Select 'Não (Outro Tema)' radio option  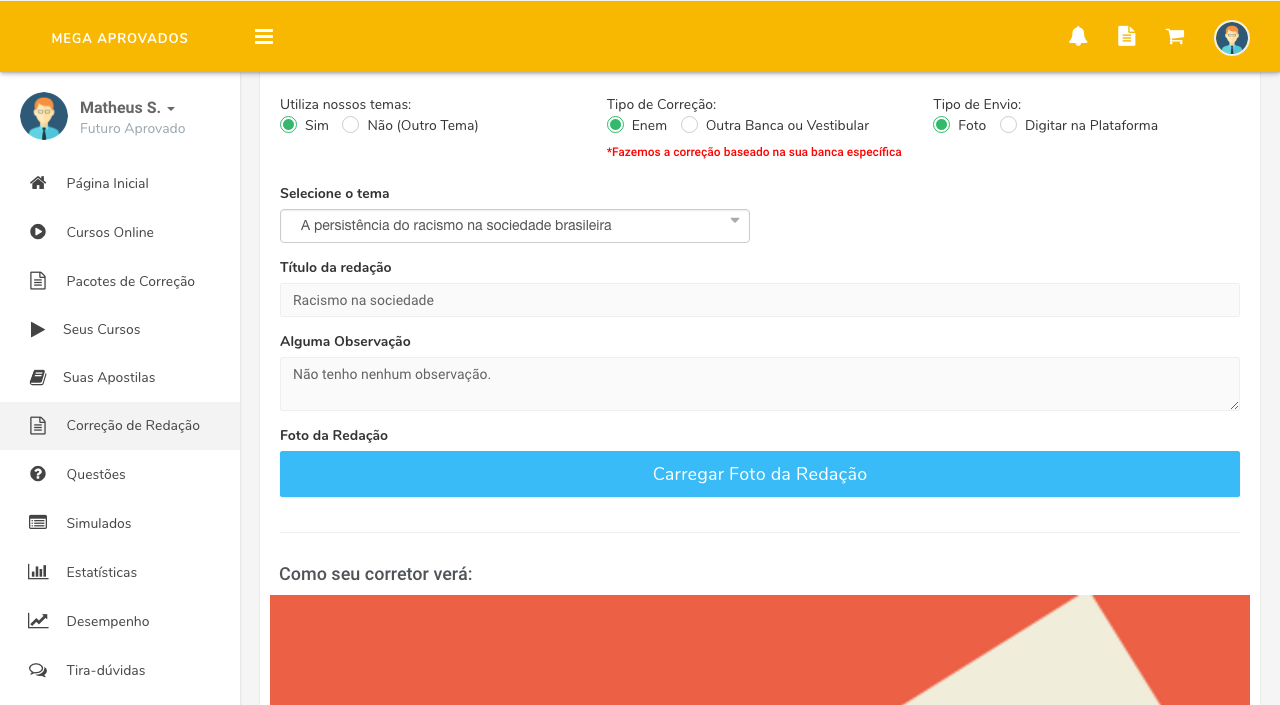click(350, 125)
